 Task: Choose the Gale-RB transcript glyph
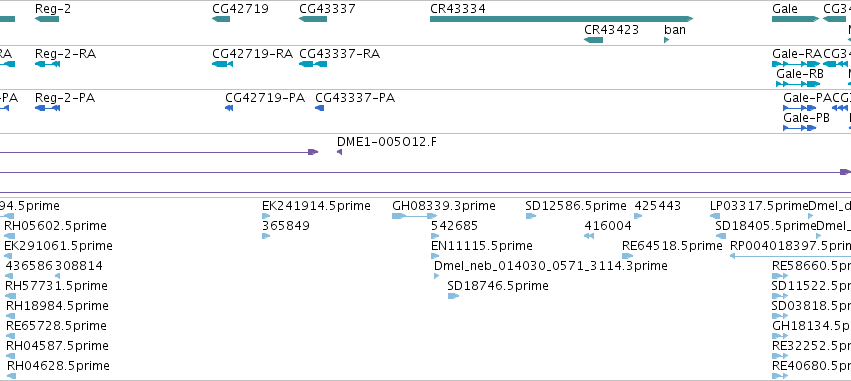[x=798, y=84]
